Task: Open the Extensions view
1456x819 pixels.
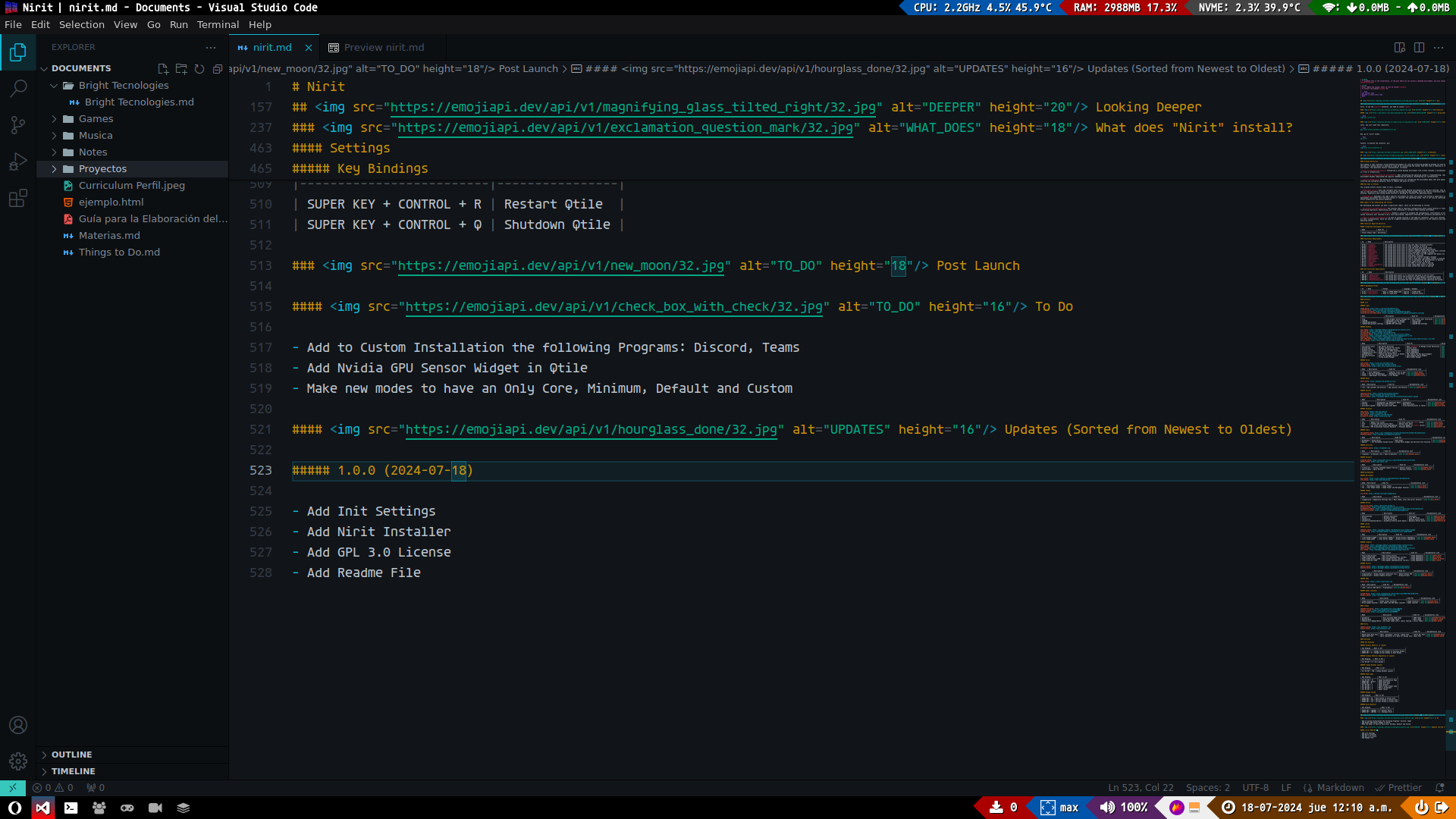Action: (x=18, y=199)
